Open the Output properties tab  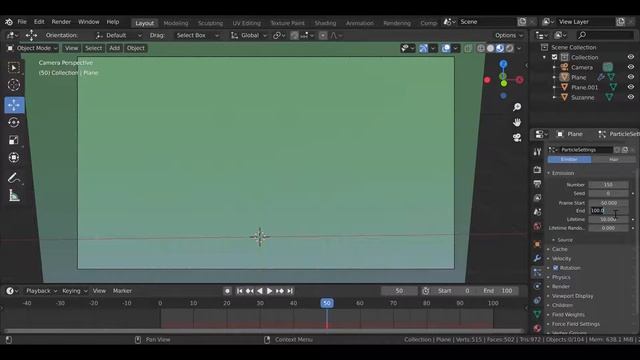tap(537, 184)
